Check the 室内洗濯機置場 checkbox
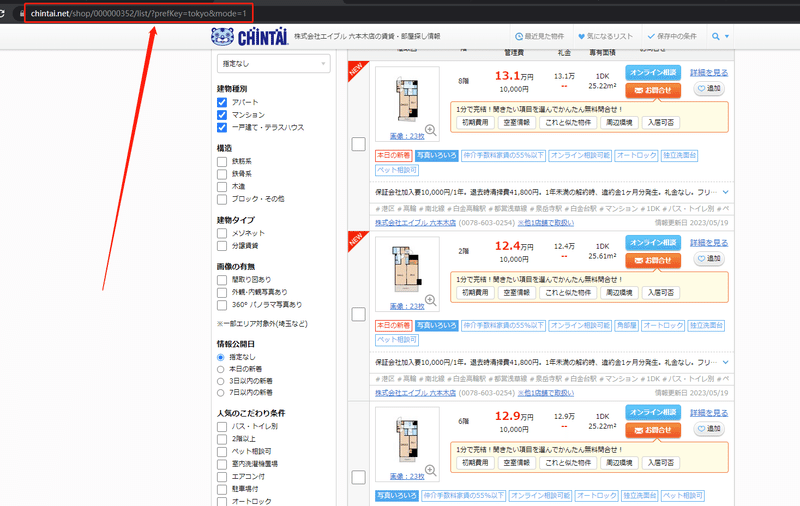 point(222,464)
